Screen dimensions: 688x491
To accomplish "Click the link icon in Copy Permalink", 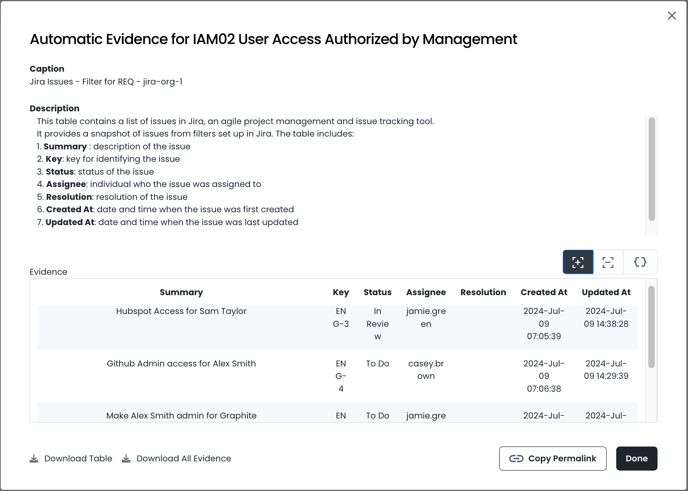I will [x=516, y=459].
